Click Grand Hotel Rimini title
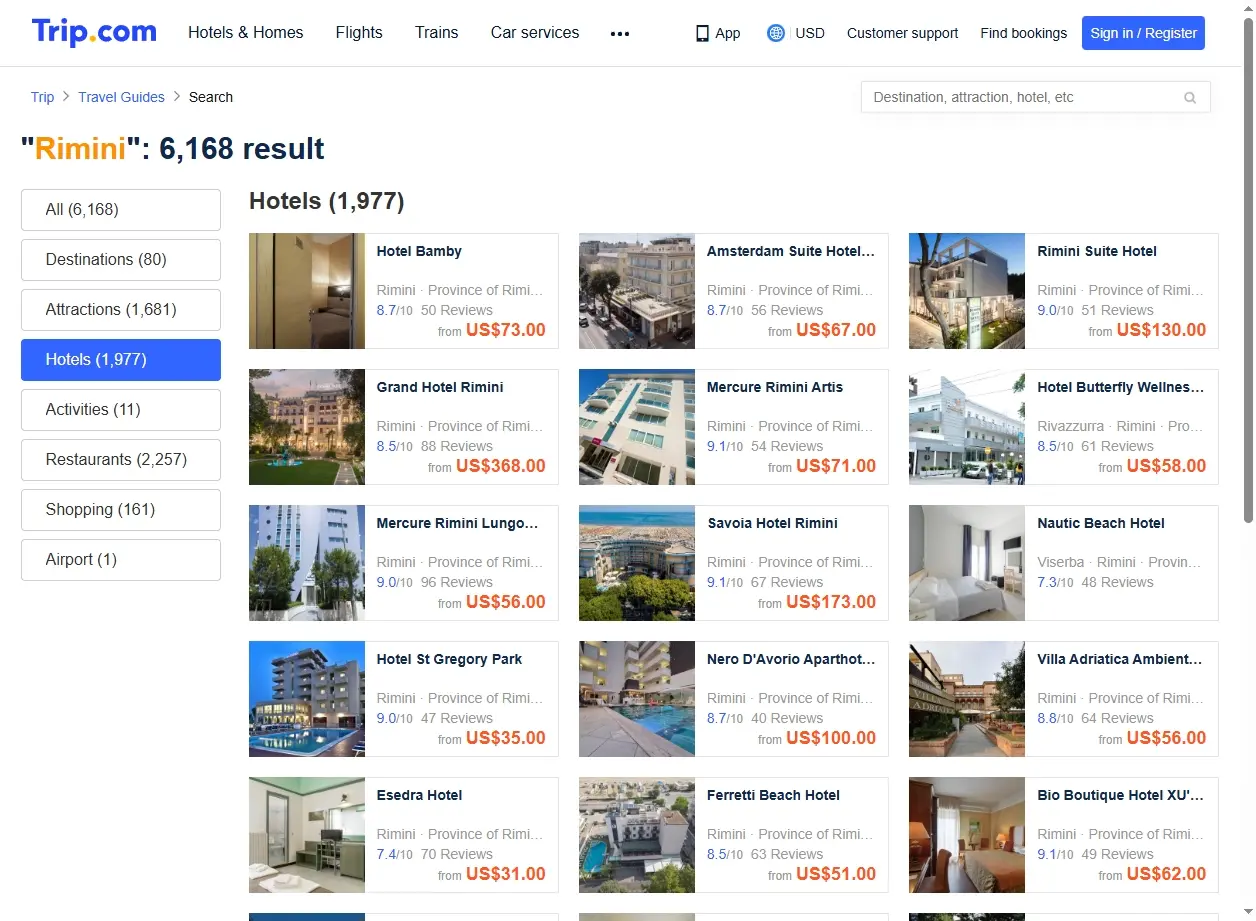The height and width of the screenshot is (921, 1256). [440, 387]
